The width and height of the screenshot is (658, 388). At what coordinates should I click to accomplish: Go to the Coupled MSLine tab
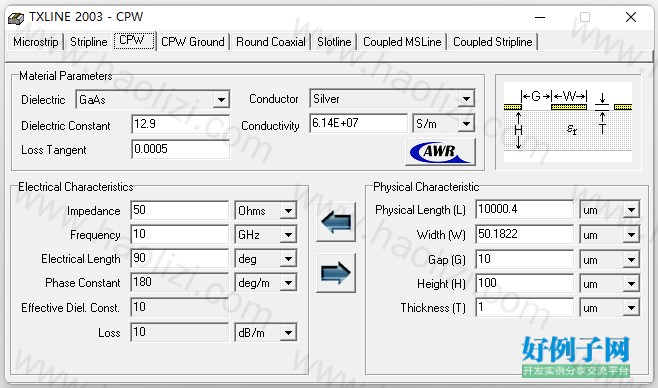(x=402, y=42)
